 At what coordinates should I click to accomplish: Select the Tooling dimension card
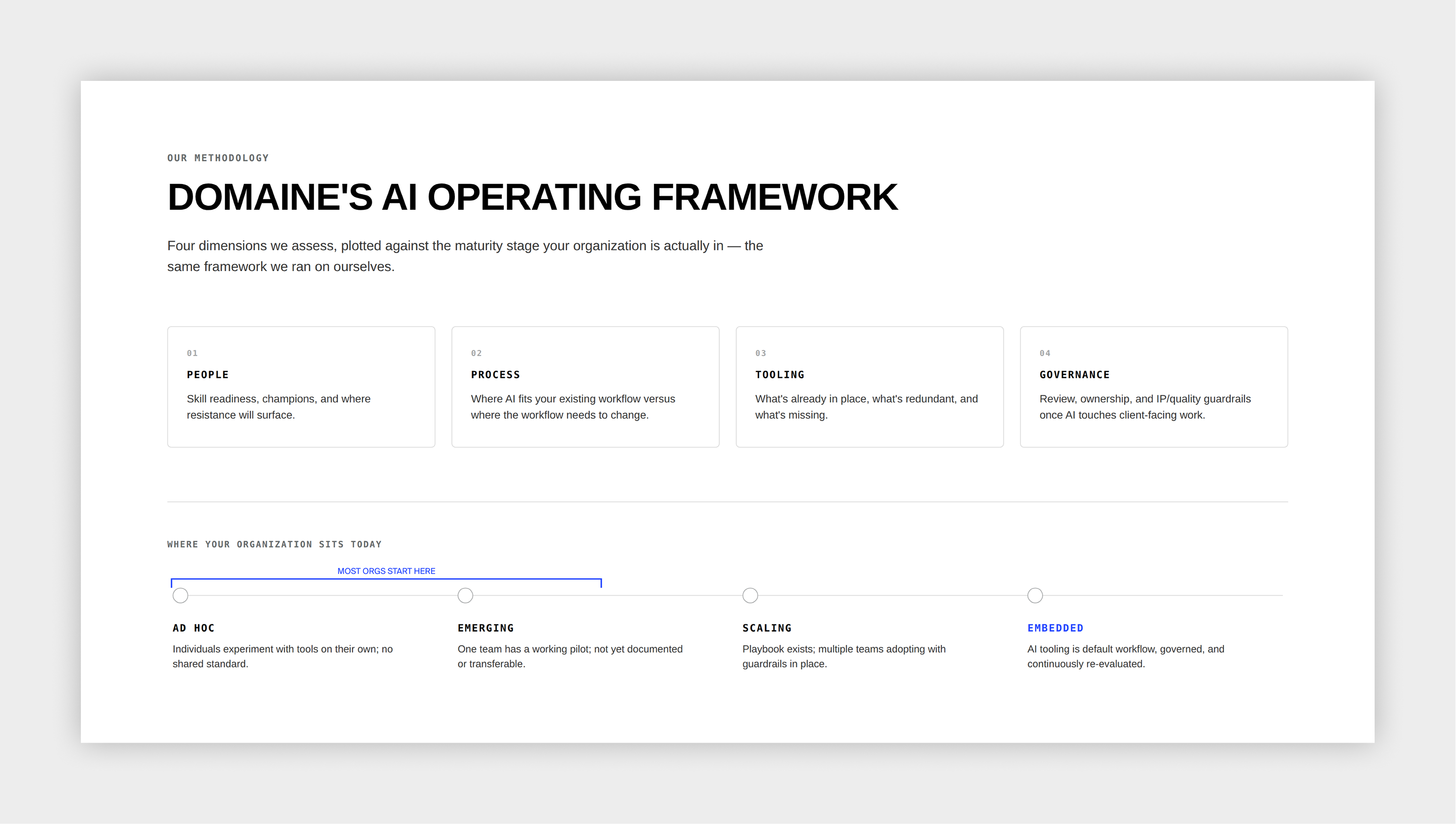coord(869,387)
